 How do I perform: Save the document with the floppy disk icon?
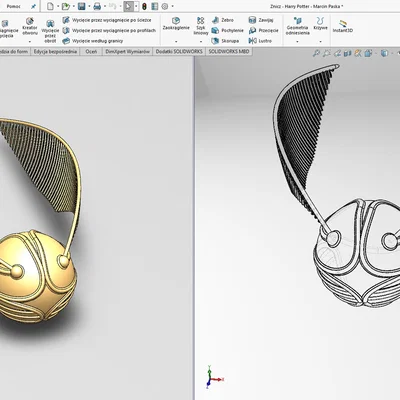(x=82, y=6)
